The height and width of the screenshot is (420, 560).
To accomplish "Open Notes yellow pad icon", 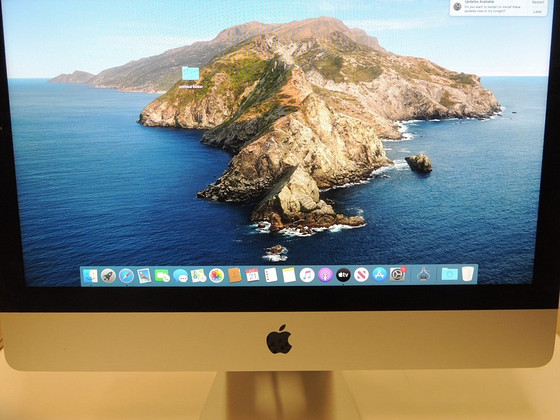I will coord(289,275).
